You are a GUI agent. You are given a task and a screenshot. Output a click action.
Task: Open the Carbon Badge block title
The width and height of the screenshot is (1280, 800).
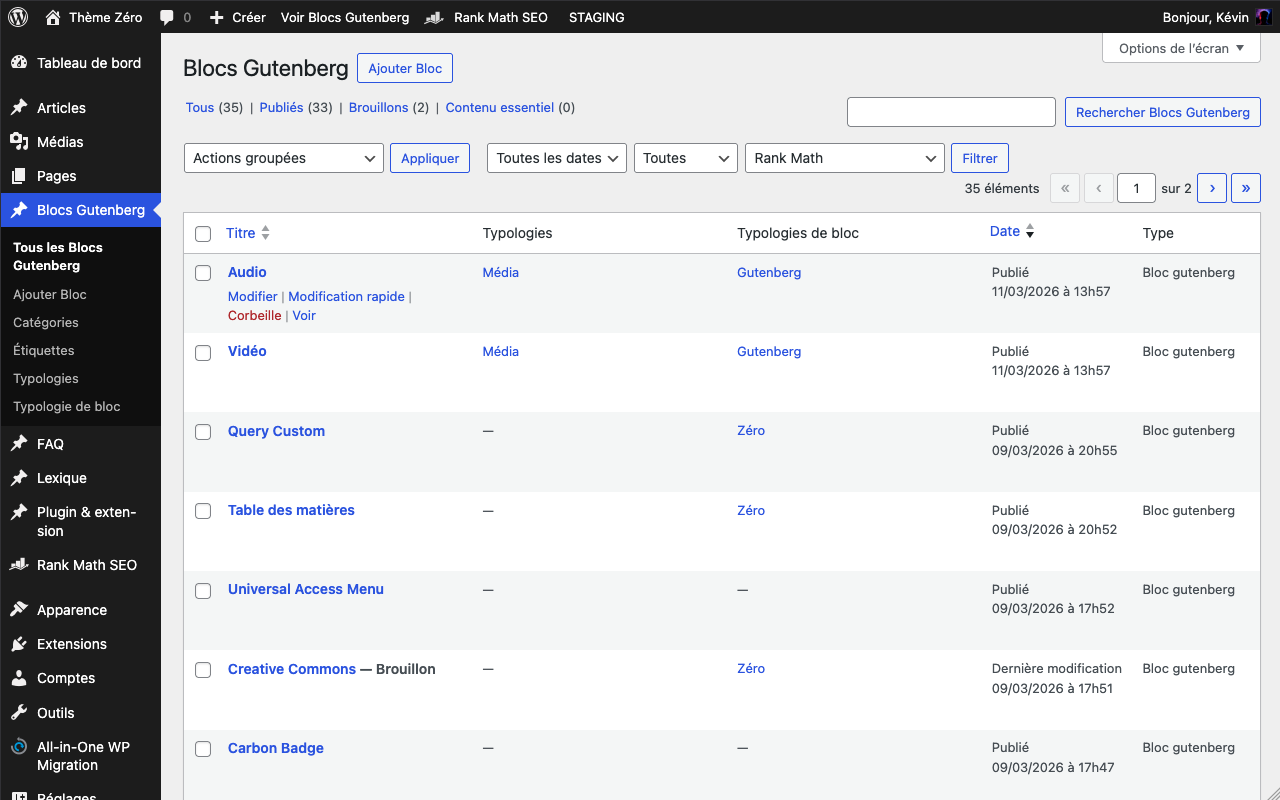point(276,748)
